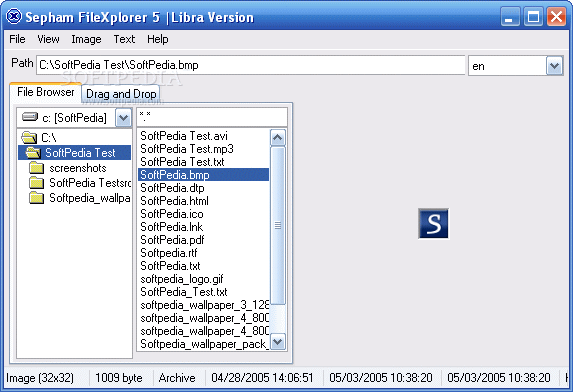Viewport: 573px width, 392px height.
Task: Click the Path input field
Action: (251, 65)
